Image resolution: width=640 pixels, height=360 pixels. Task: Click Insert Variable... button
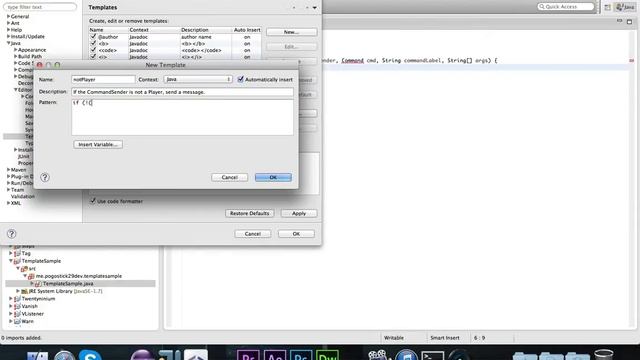pyautogui.click(x=98, y=144)
